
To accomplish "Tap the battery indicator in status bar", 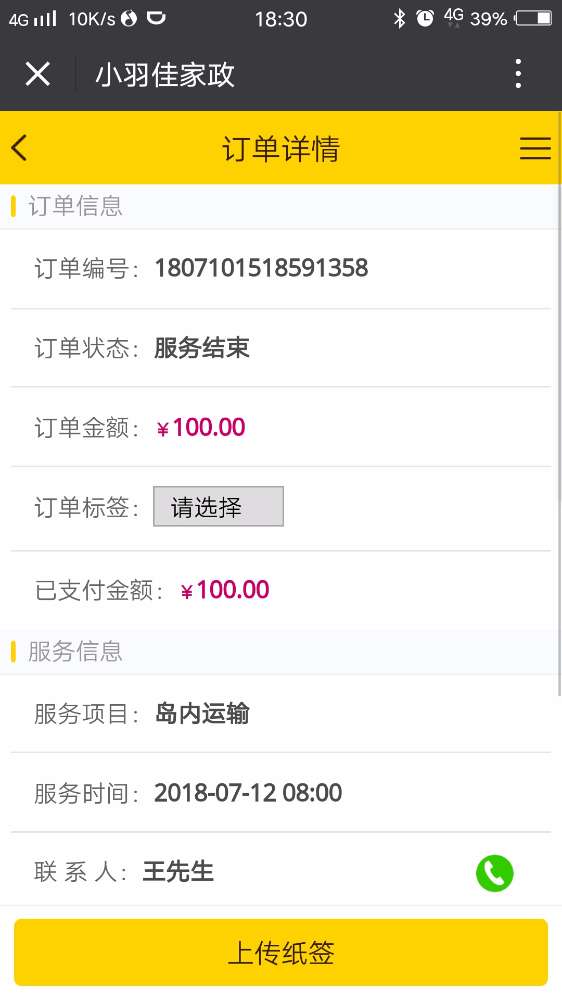I will [x=533, y=18].
